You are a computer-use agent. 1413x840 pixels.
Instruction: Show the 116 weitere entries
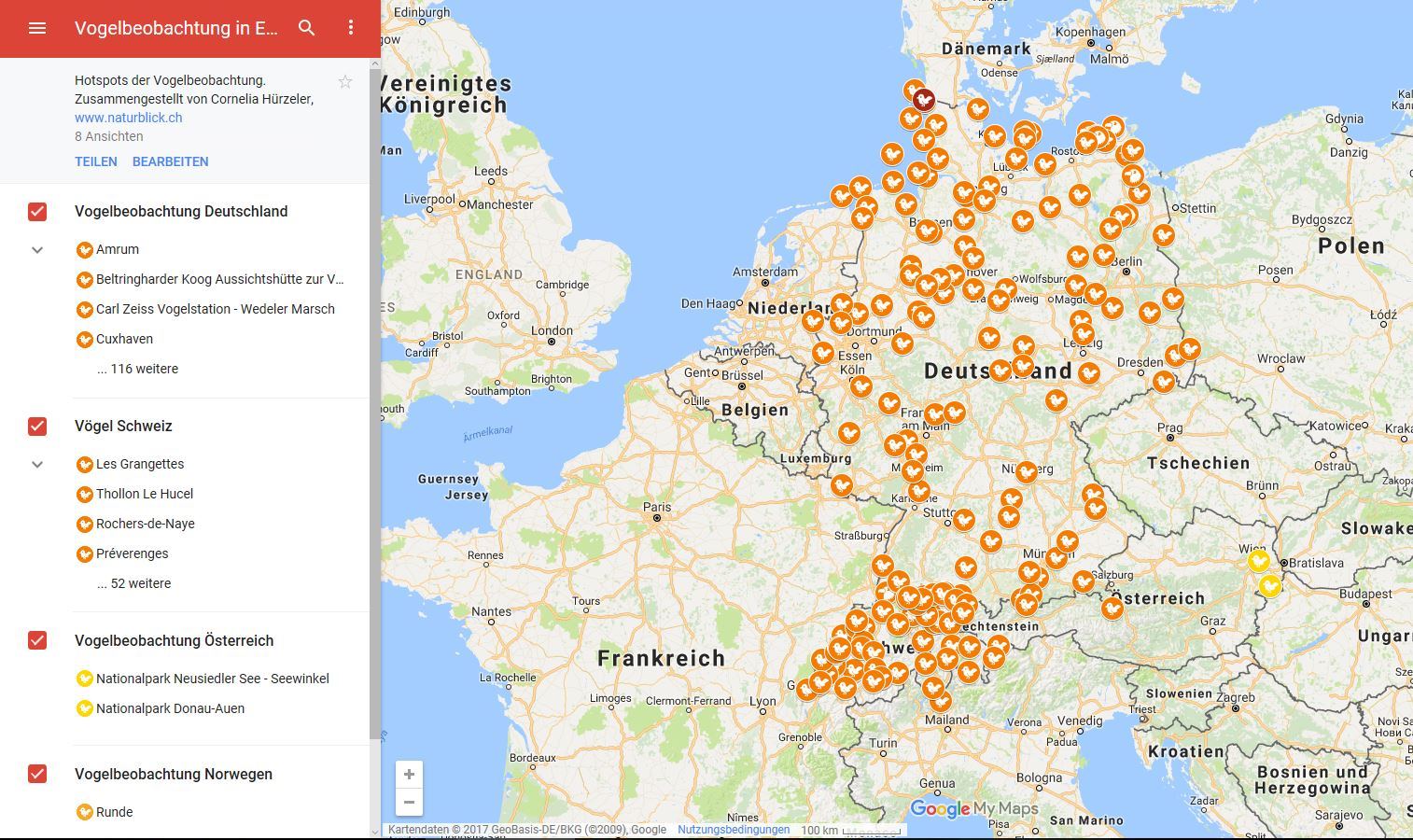(x=137, y=369)
